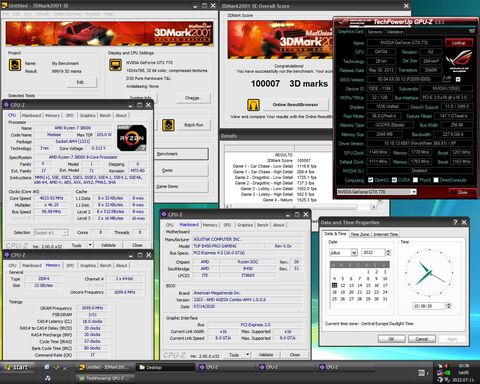The width and height of the screenshot is (480, 384).
Task: Activate the TechPowerUp GPU-Z taskbar button
Action: pyautogui.click(x=105, y=378)
